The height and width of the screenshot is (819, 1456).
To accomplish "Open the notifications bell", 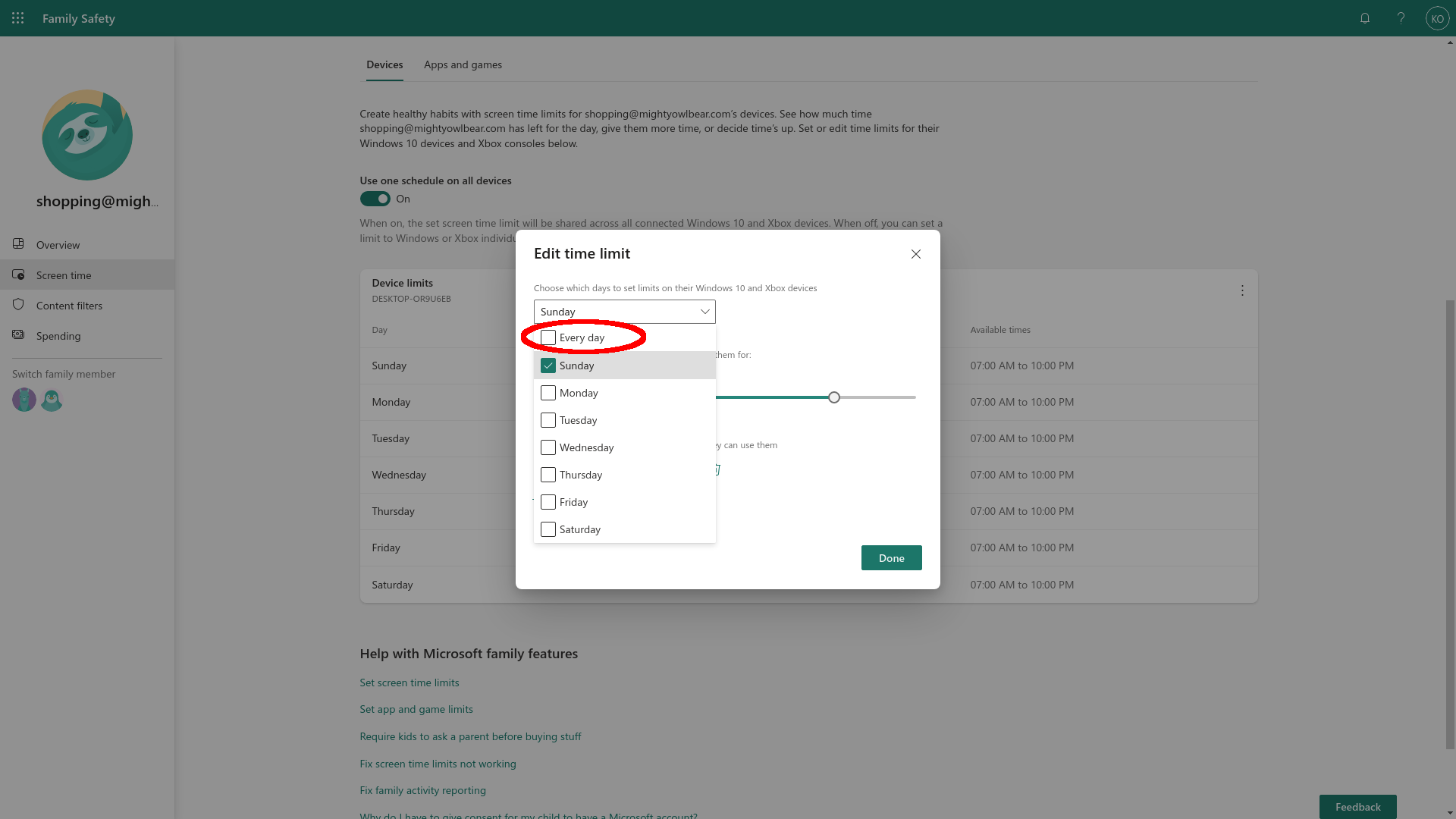I will [x=1365, y=18].
